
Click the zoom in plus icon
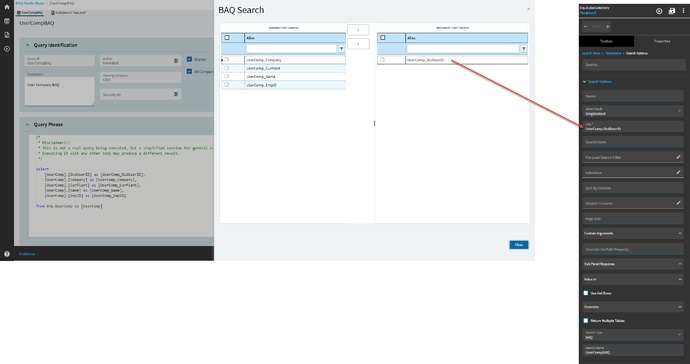click(608, 26)
